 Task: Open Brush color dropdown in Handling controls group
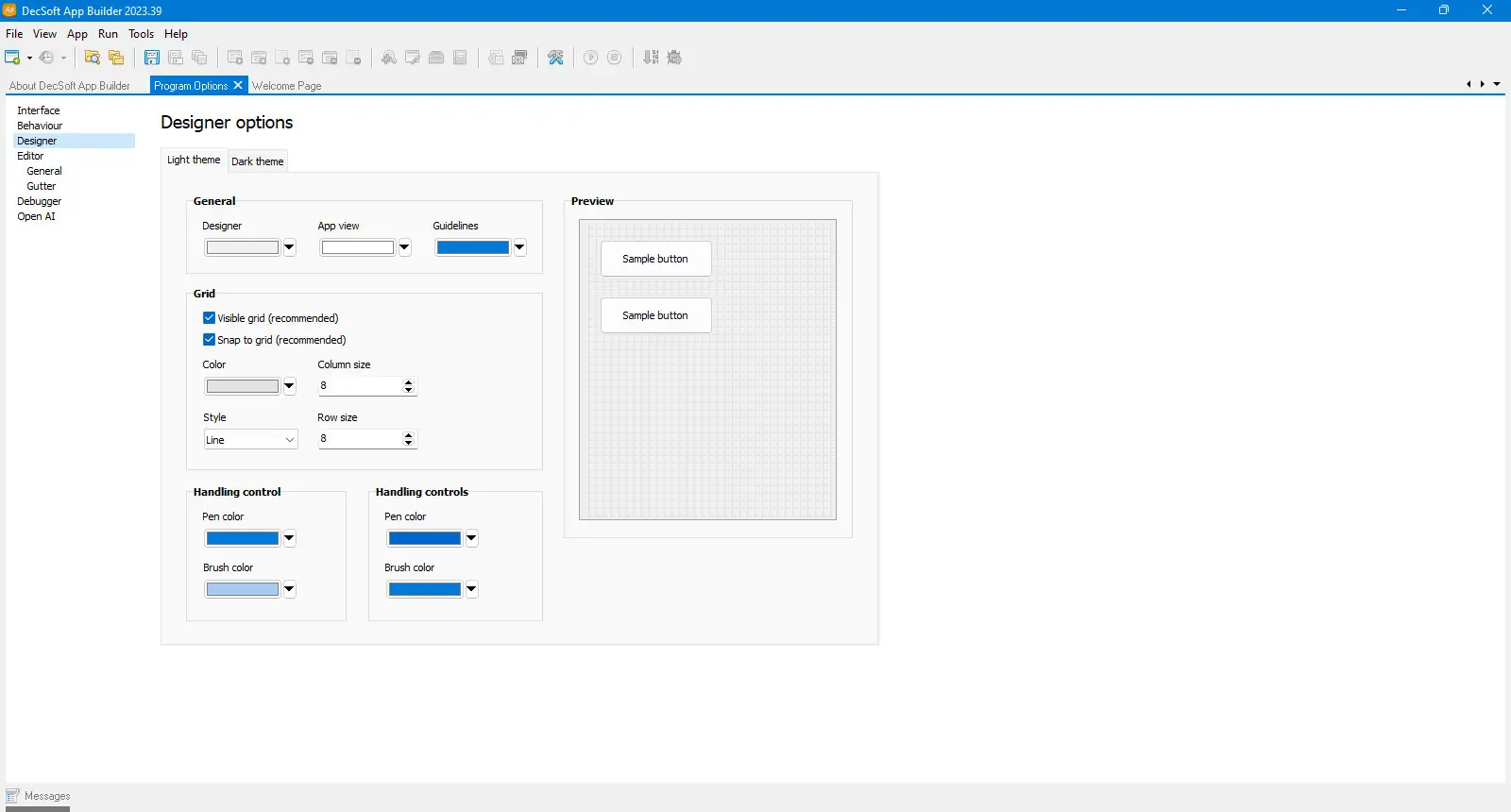472,589
